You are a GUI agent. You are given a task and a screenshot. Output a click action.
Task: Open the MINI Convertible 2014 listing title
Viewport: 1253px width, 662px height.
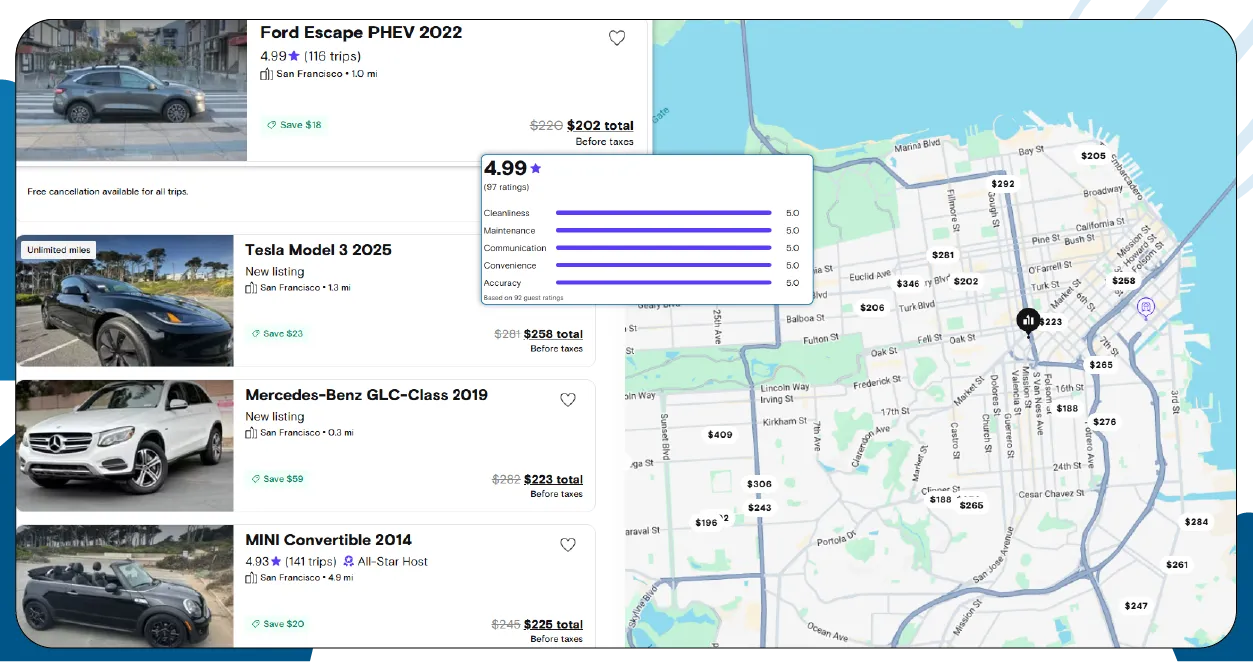coord(329,540)
